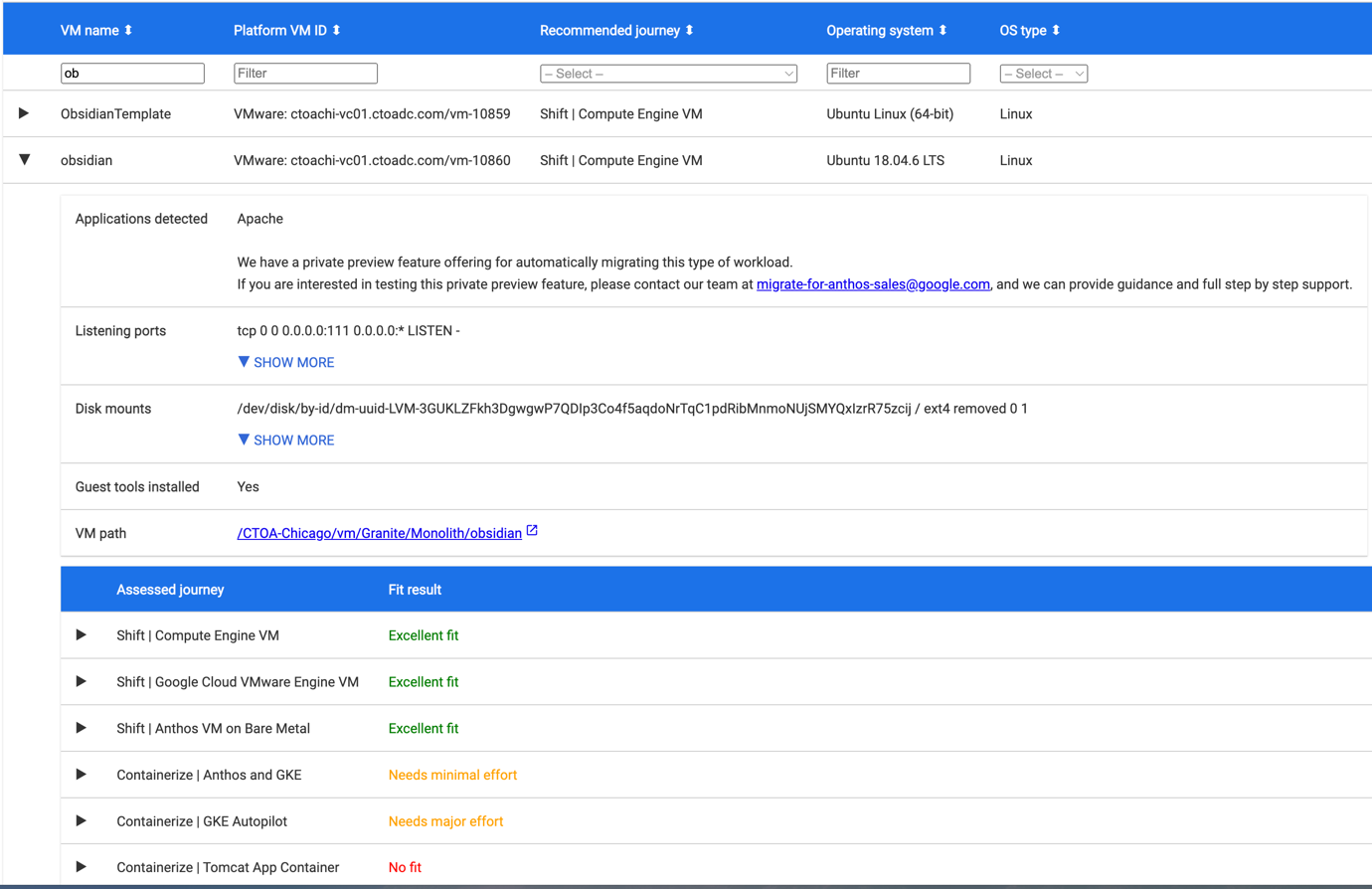This screenshot has width=1372, height=889.
Task: Click the Platform VM ID filter field
Action: [305, 73]
